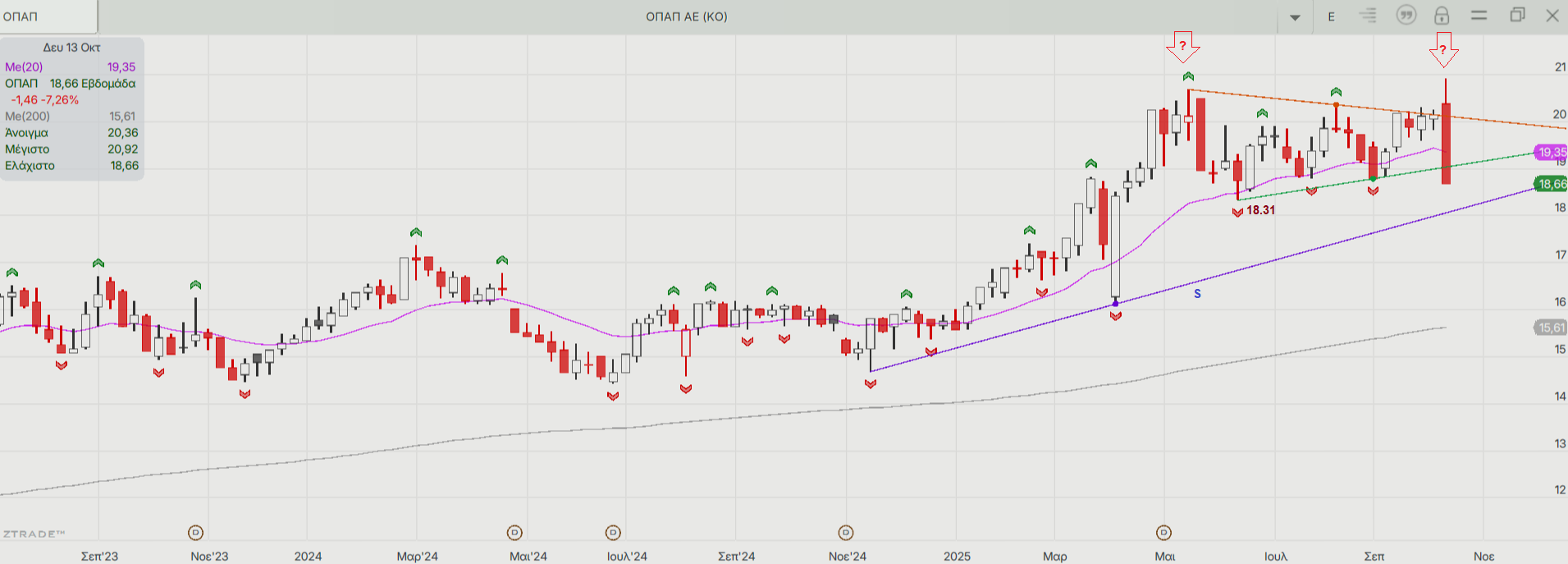This screenshot has height=564, width=1568.
Task: Select the ΟΠΑΠ symbol tab
Action: (x=48, y=16)
